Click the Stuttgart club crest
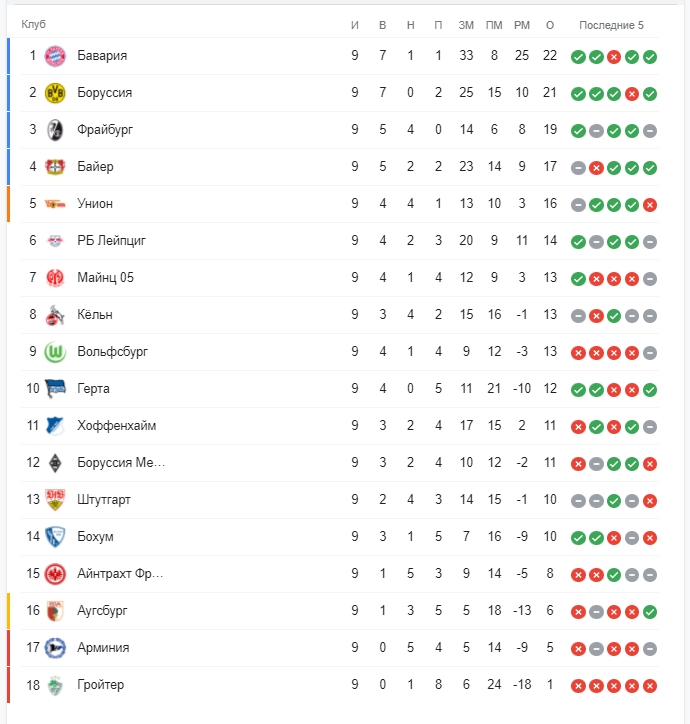The height and width of the screenshot is (724, 690). 55,500
